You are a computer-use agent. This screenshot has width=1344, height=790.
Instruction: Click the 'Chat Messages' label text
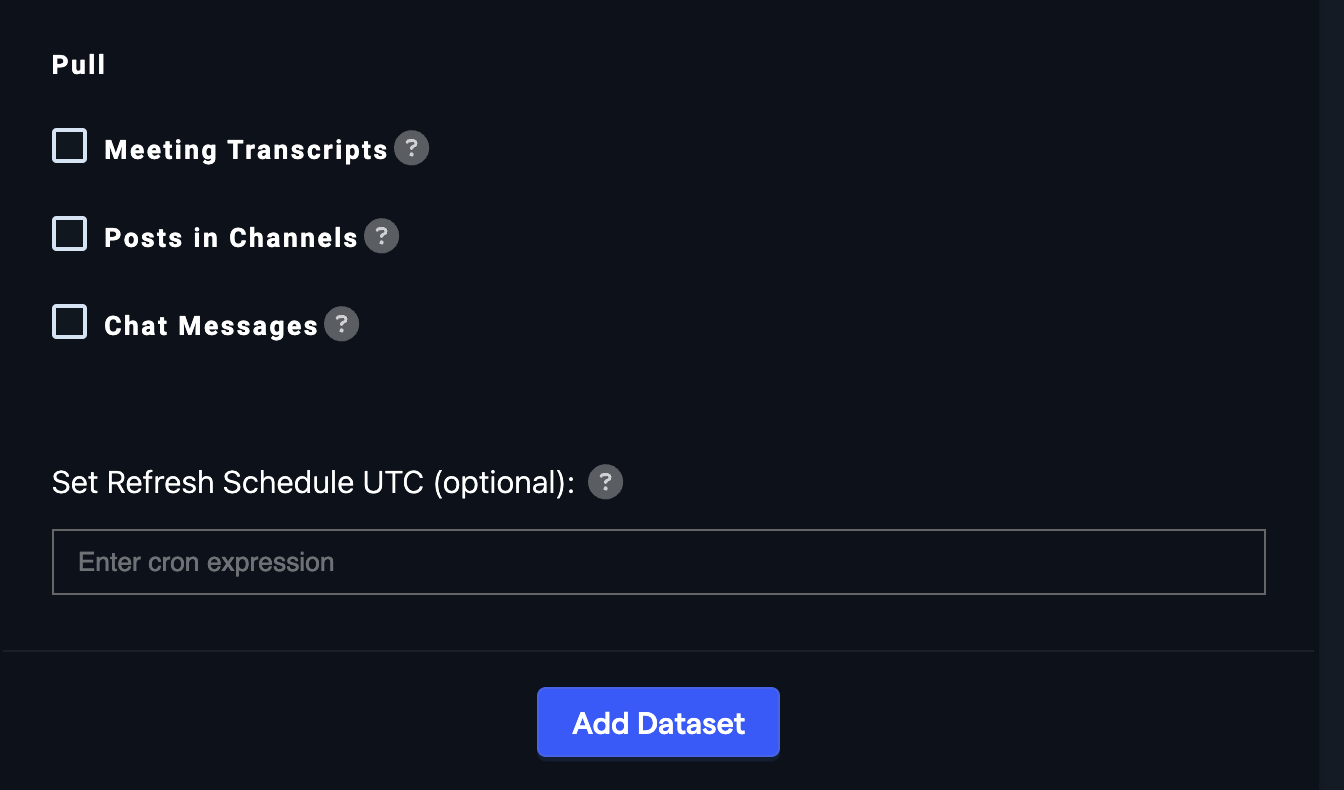pyautogui.click(x=211, y=326)
